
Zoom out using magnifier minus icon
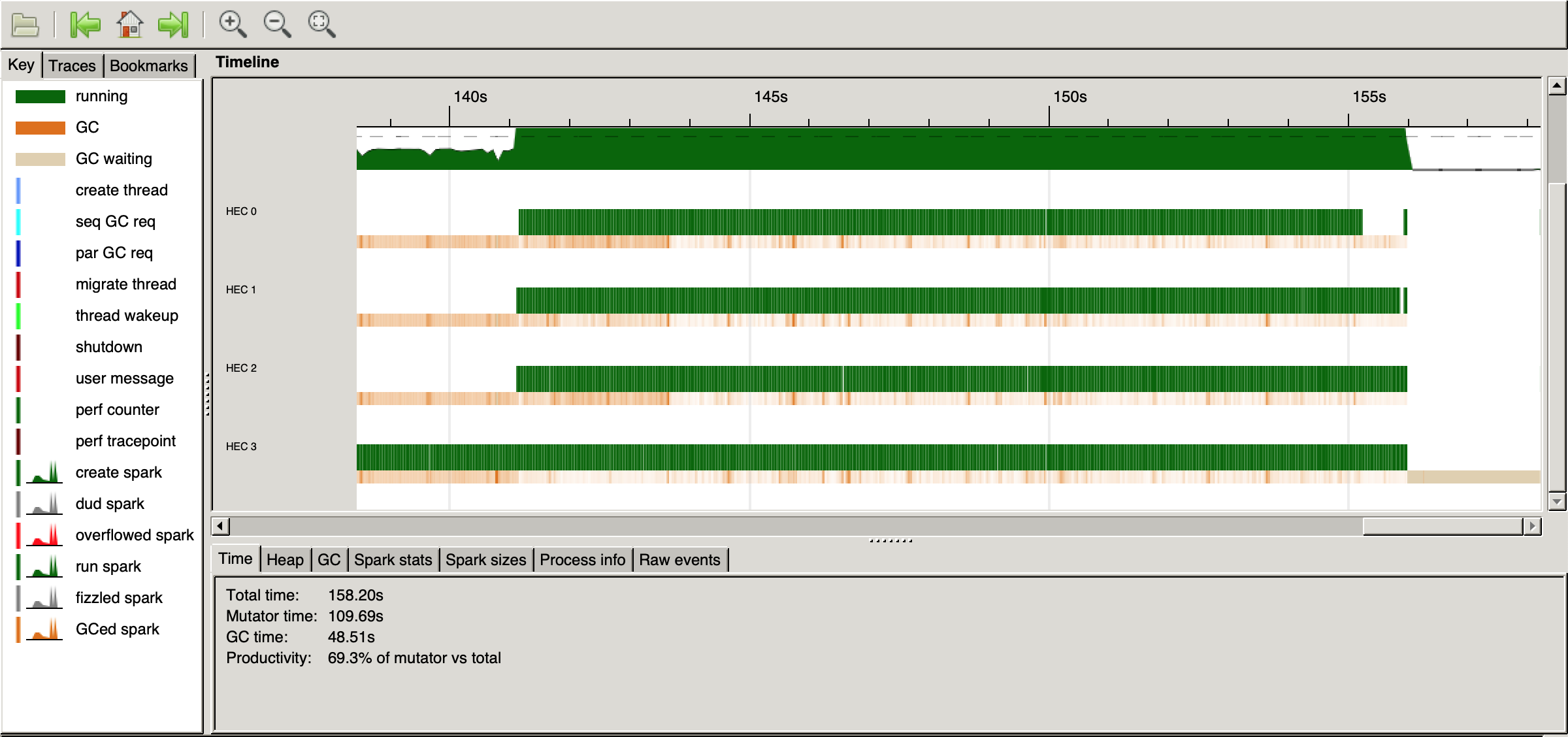pyautogui.click(x=277, y=25)
